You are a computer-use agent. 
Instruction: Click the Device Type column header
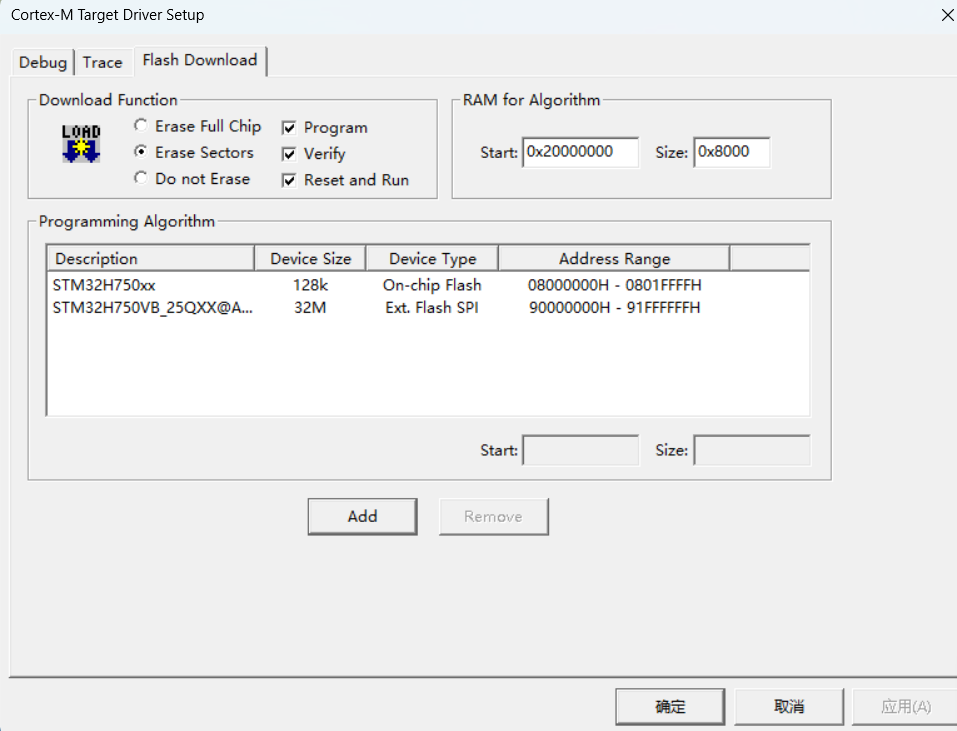tap(432, 259)
